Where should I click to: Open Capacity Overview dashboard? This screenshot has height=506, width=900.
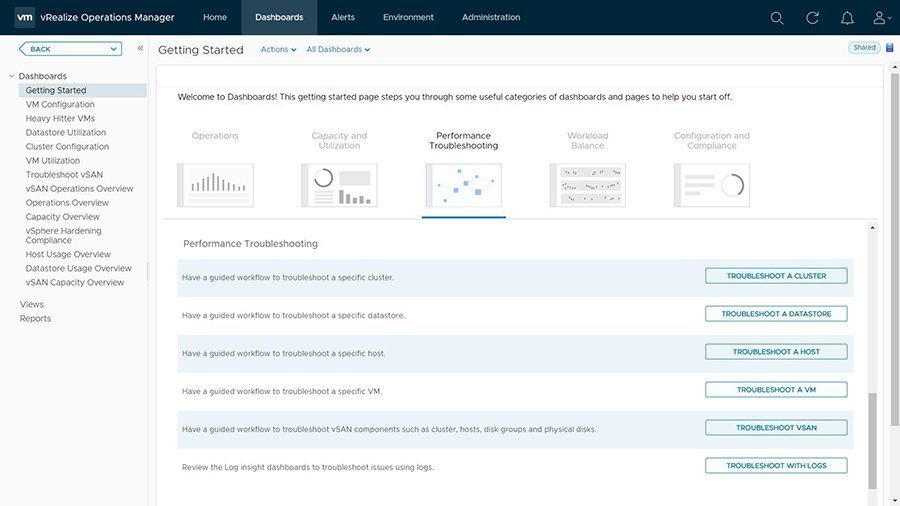click(63, 217)
